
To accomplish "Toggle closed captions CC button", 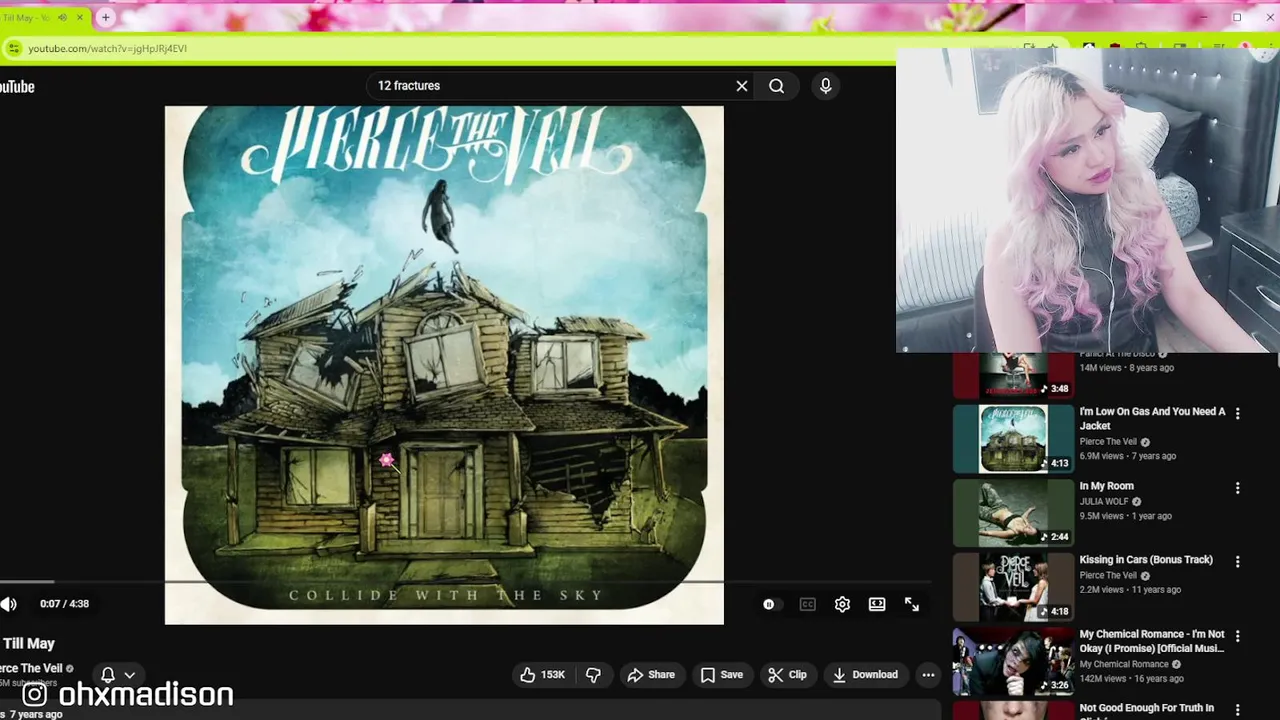I will (x=807, y=604).
